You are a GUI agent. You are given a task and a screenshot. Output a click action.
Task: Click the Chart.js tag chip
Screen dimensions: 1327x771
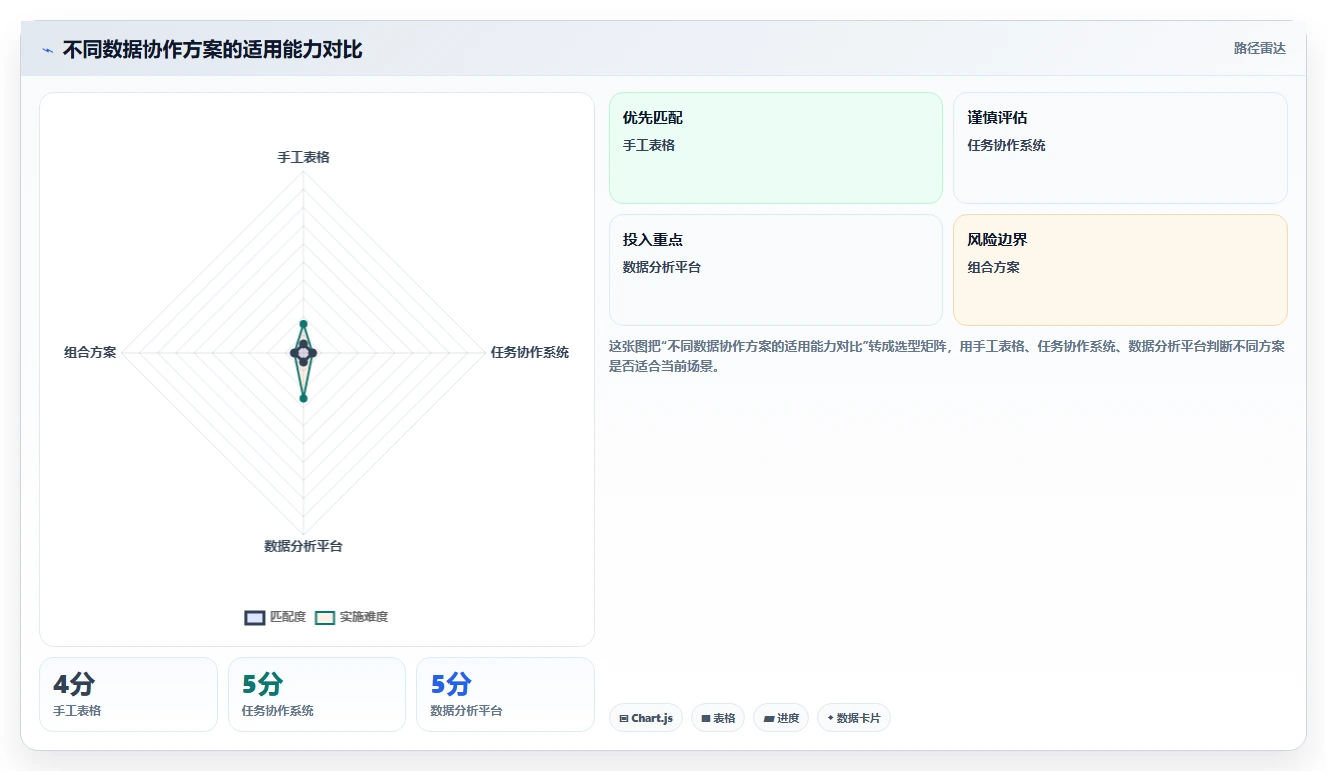[646, 718]
